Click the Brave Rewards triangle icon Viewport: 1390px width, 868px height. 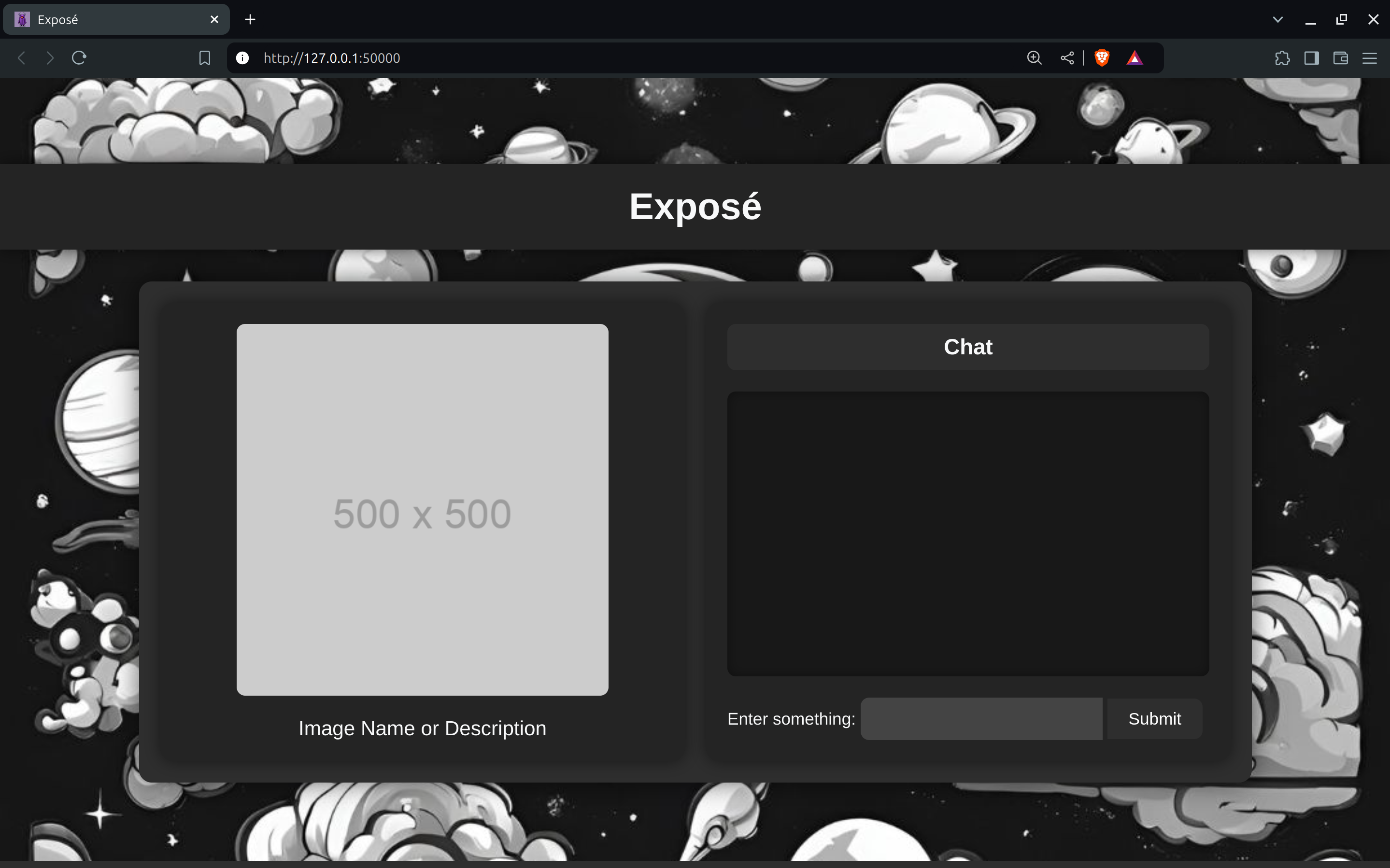[1135, 58]
